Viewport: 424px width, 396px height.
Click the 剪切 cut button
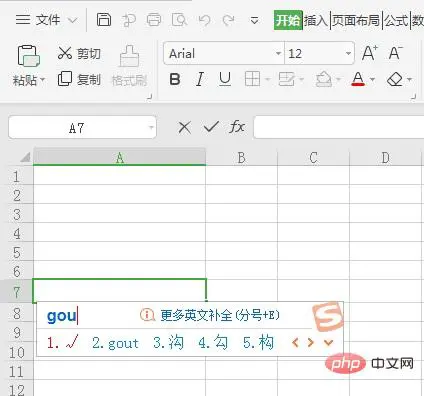79,53
